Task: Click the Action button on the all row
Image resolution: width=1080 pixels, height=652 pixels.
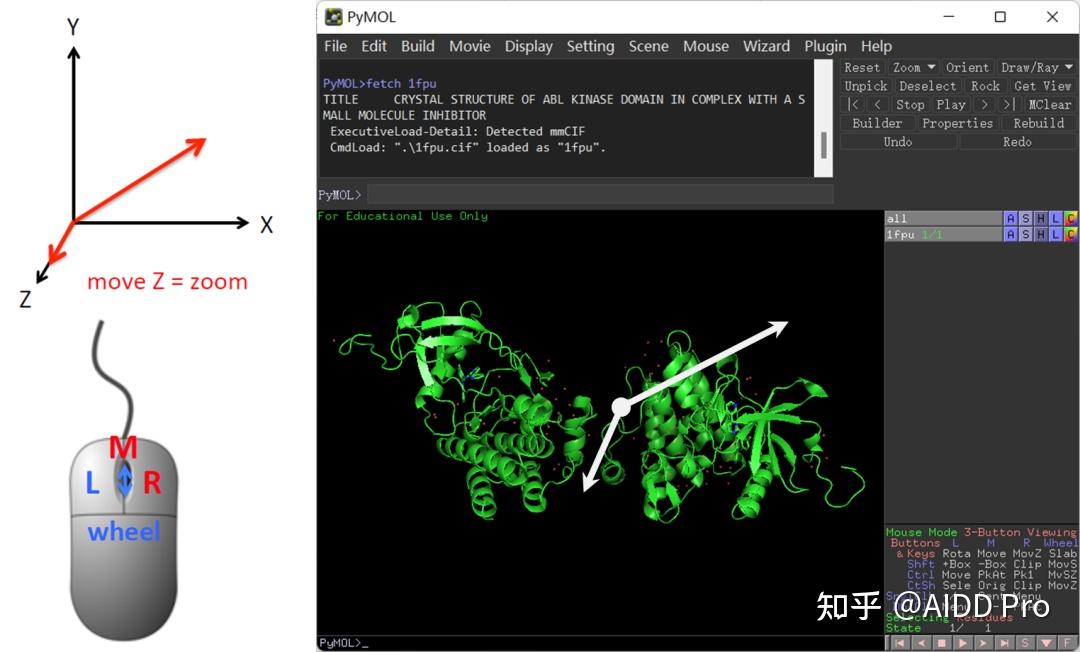Action: 1011,216
